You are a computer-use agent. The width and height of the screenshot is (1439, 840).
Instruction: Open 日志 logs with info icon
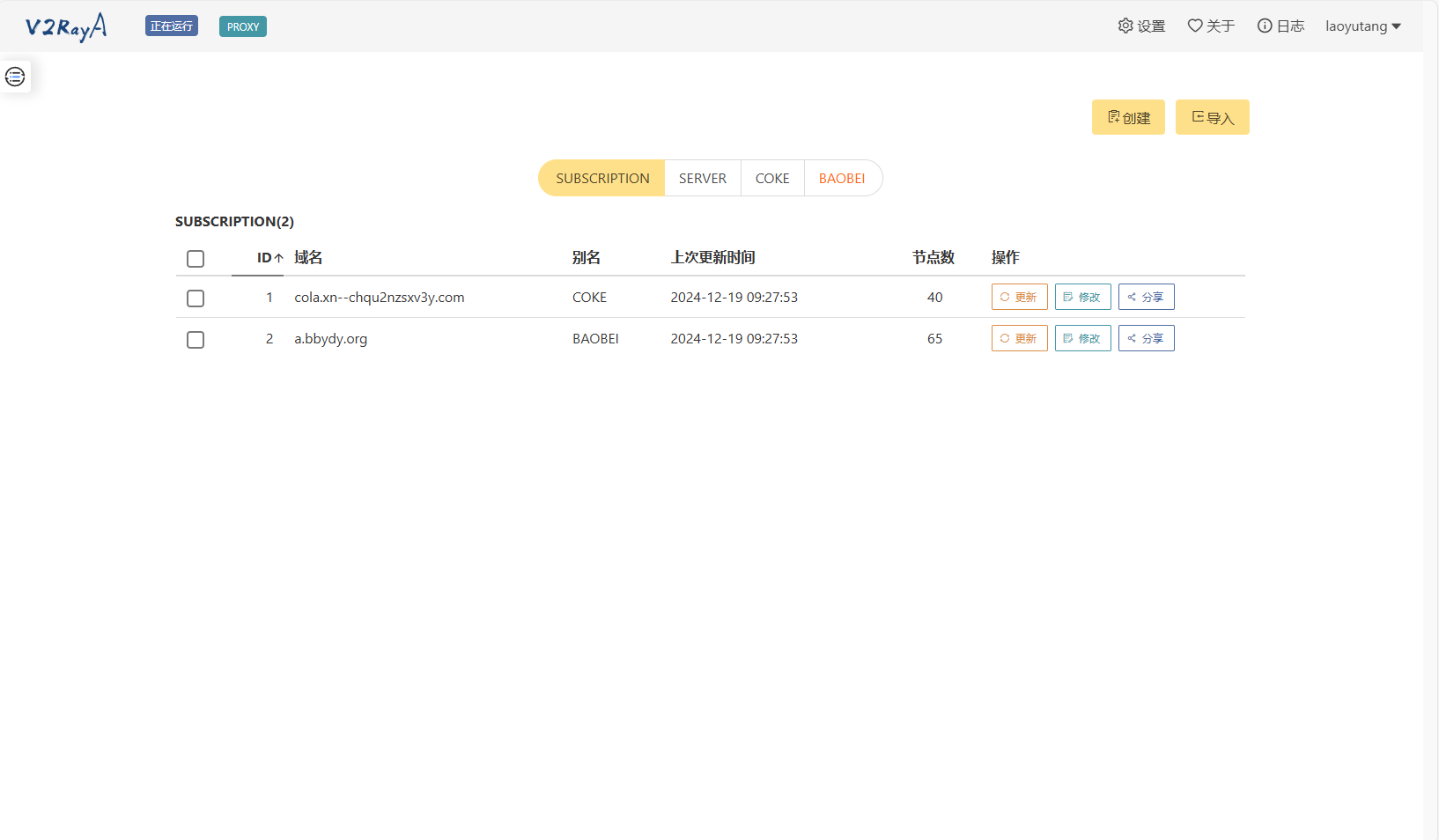1280,26
